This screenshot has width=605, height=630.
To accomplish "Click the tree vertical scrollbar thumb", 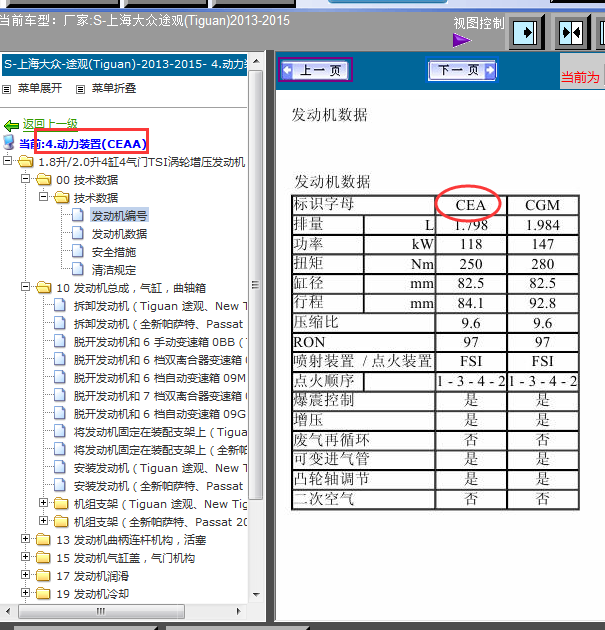I will click(256, 285).
